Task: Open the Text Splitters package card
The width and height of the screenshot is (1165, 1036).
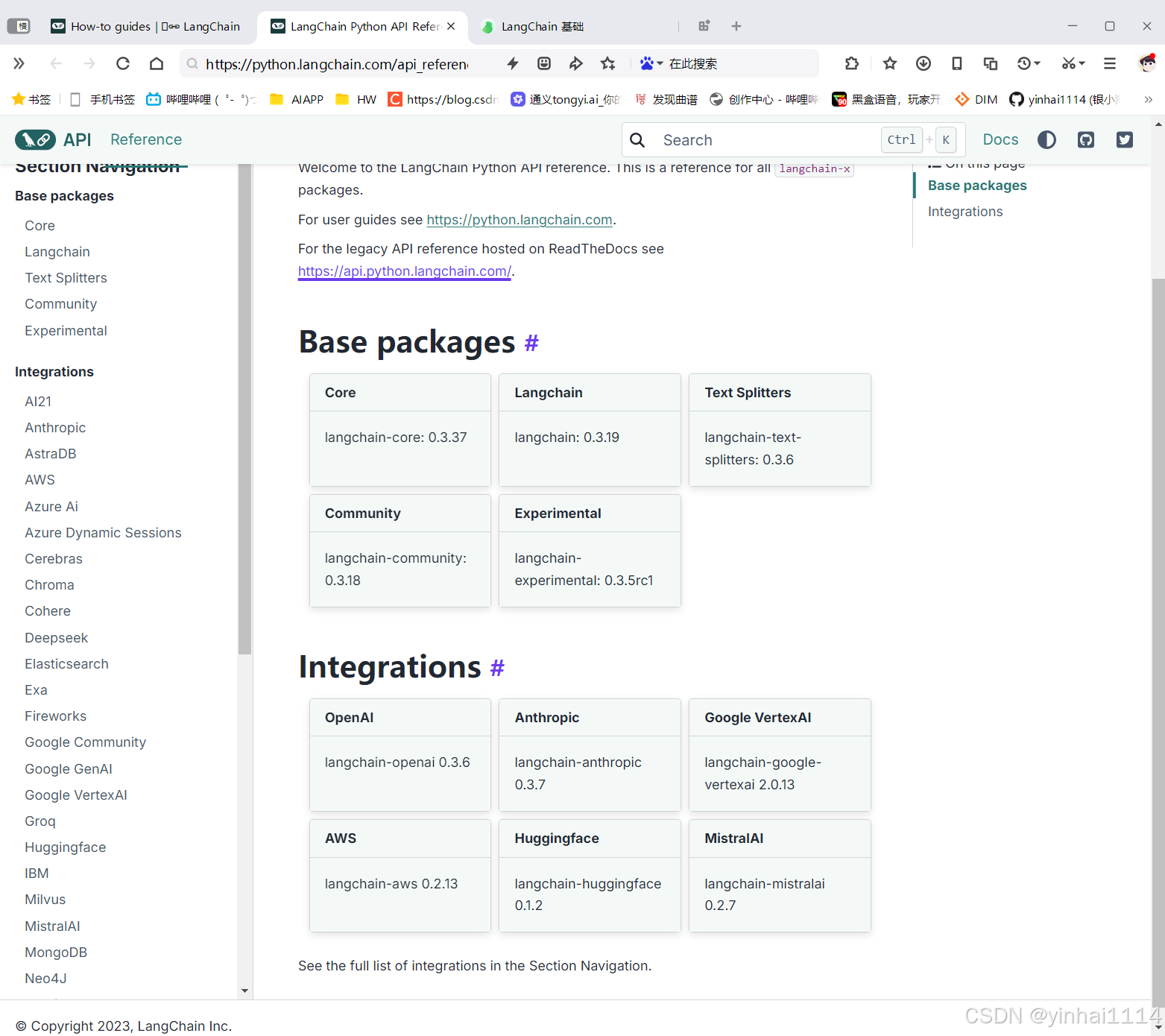Action: click(x=780, y=430)
